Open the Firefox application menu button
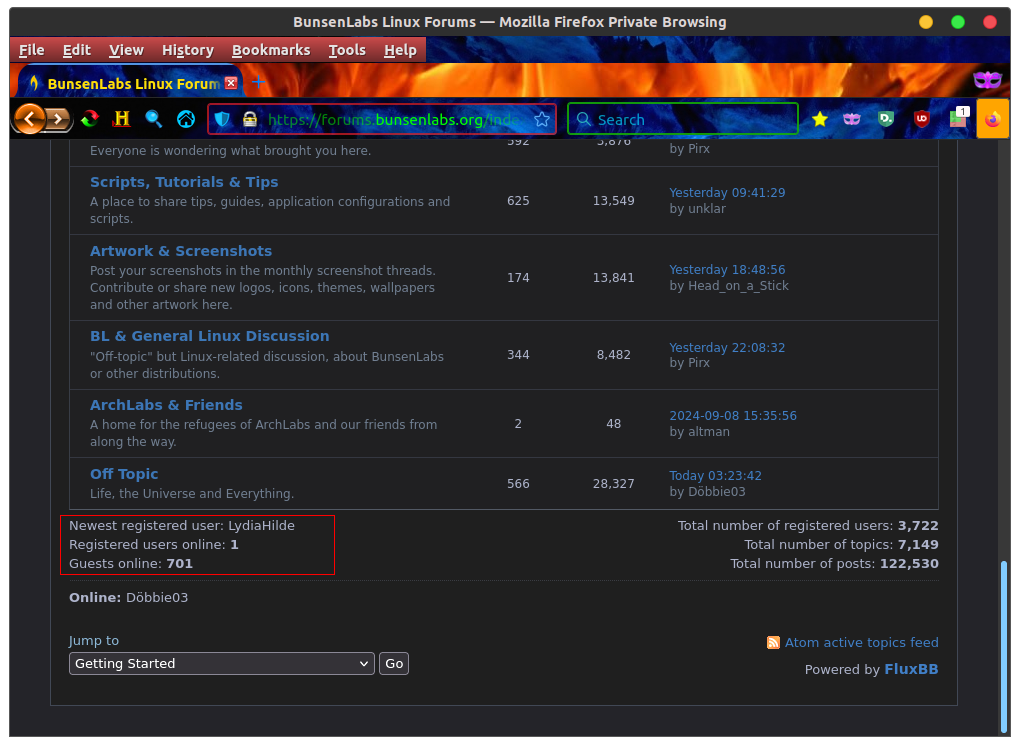1020x746 pixels. click(993, 119)
